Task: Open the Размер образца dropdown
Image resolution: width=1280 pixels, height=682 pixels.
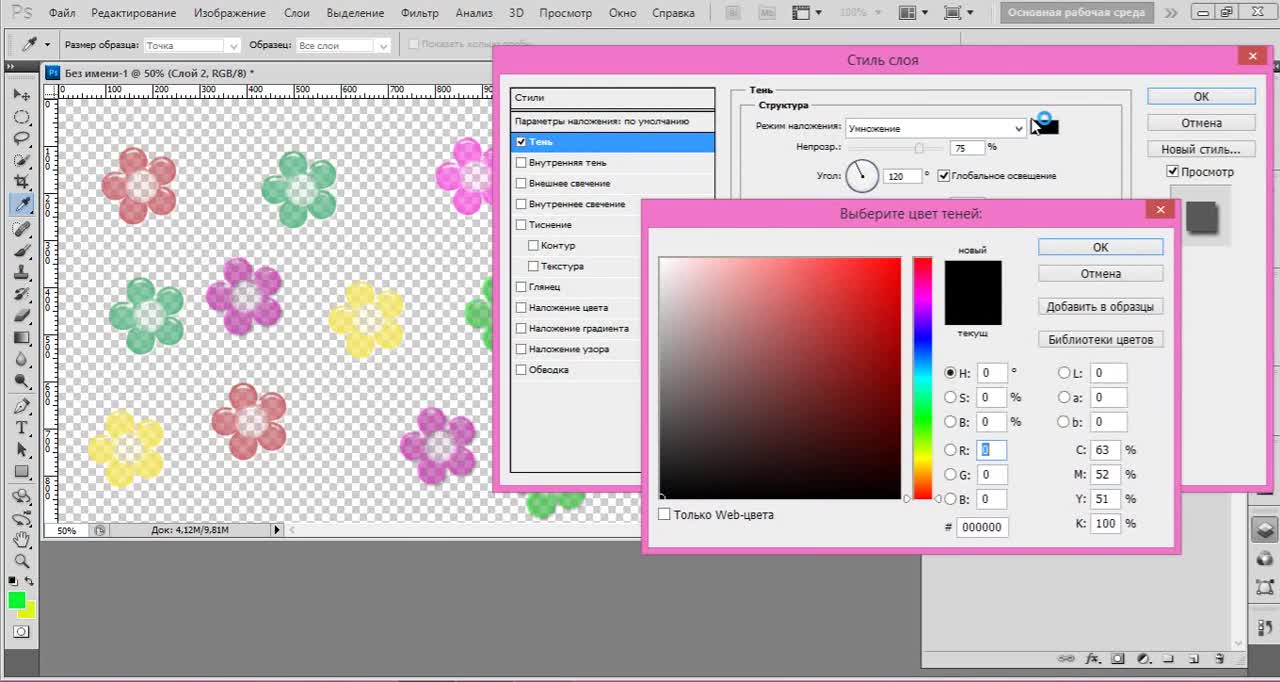Action: click(x=192, y=46)
